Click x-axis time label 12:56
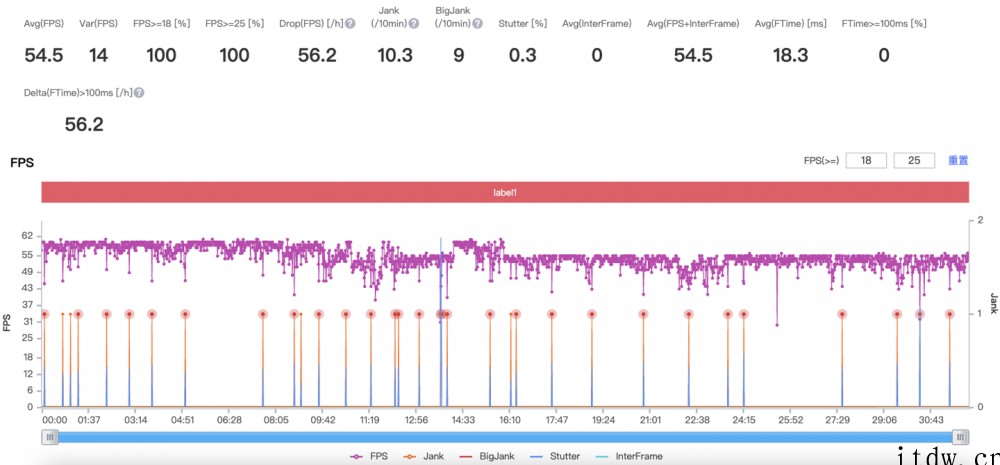Viewport: 1000px width, 465px height. (x=416, y=420)
